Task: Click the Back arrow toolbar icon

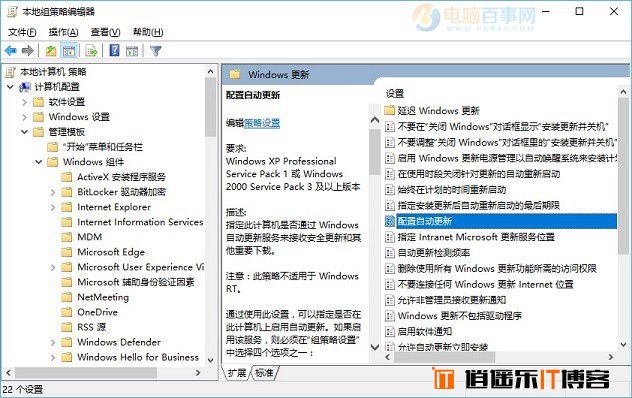Action: 10,51
